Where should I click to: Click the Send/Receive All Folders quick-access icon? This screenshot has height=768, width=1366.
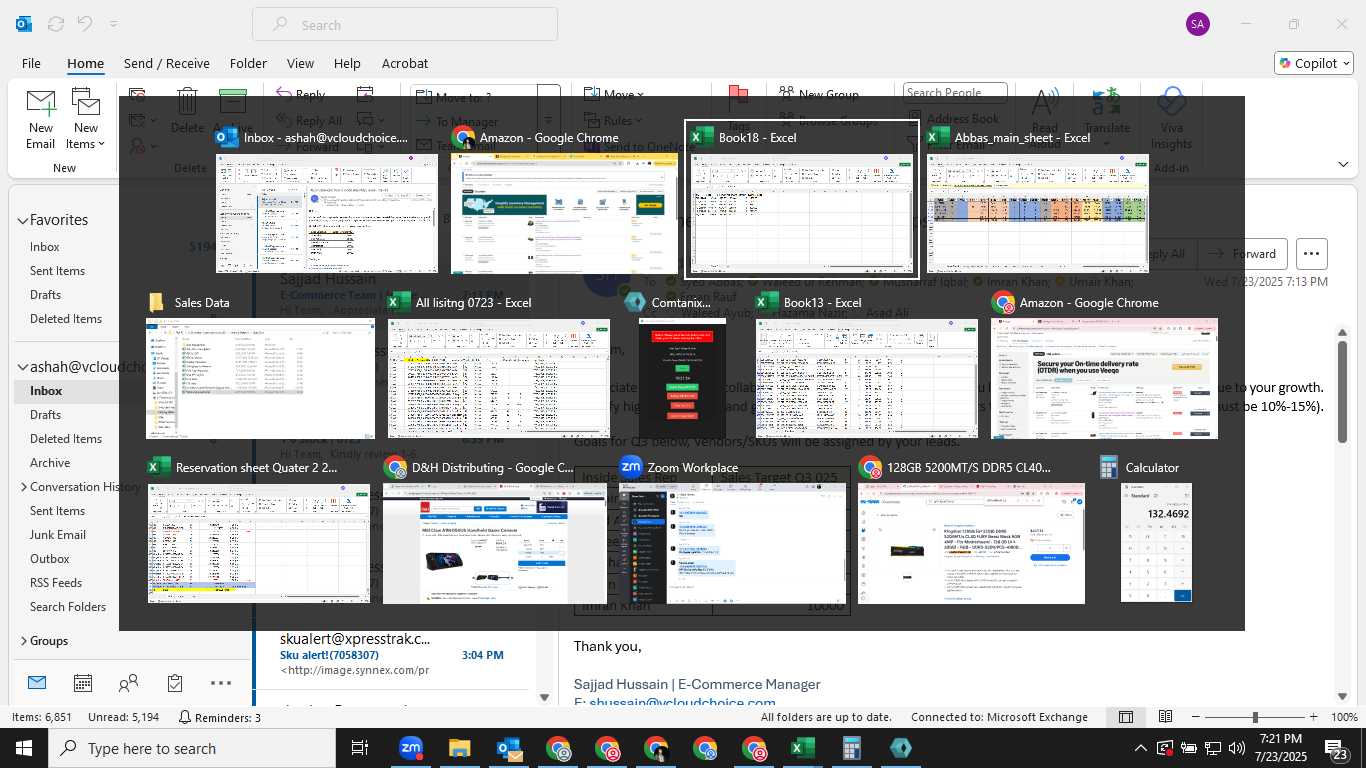56,24
